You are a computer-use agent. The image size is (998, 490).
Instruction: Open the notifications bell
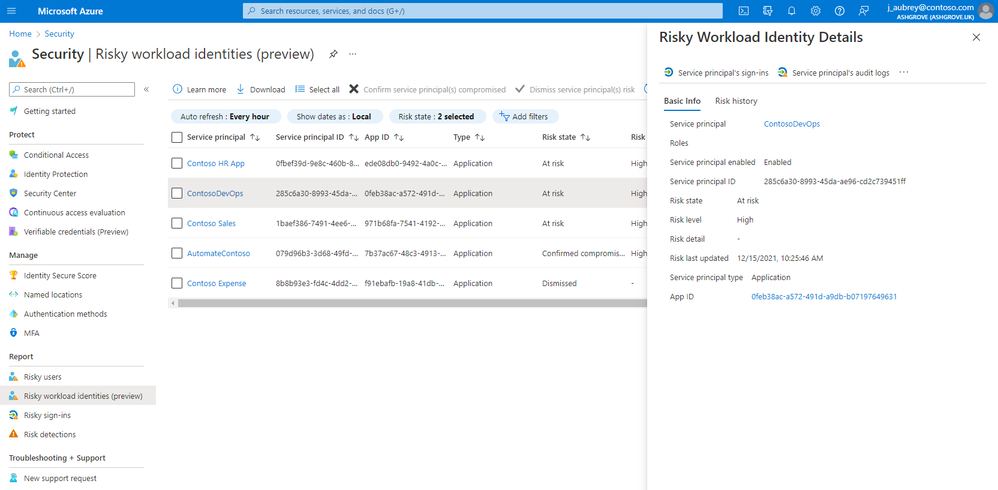pos(791,11)
